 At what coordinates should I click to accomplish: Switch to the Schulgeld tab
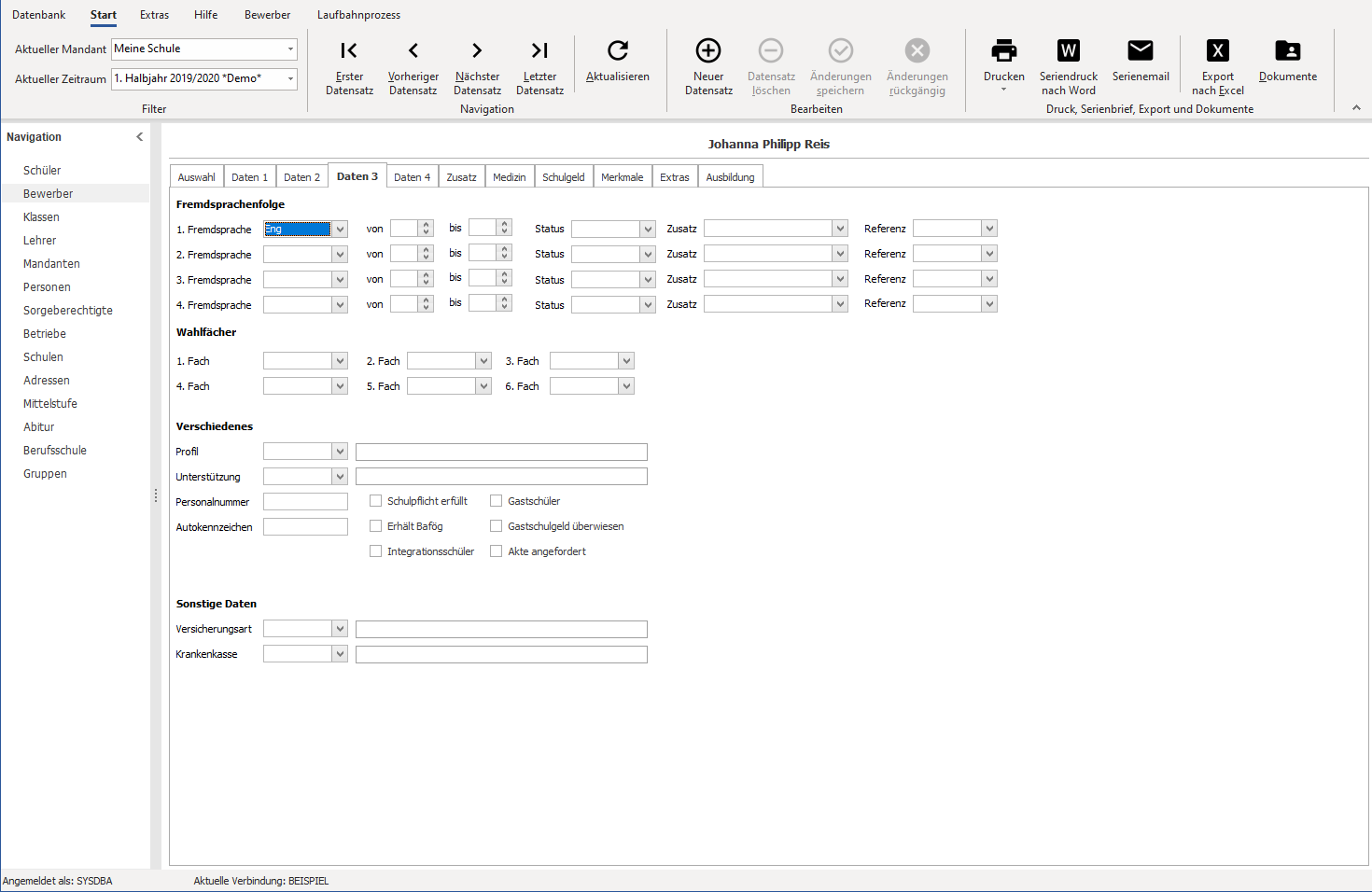point(564,177)
